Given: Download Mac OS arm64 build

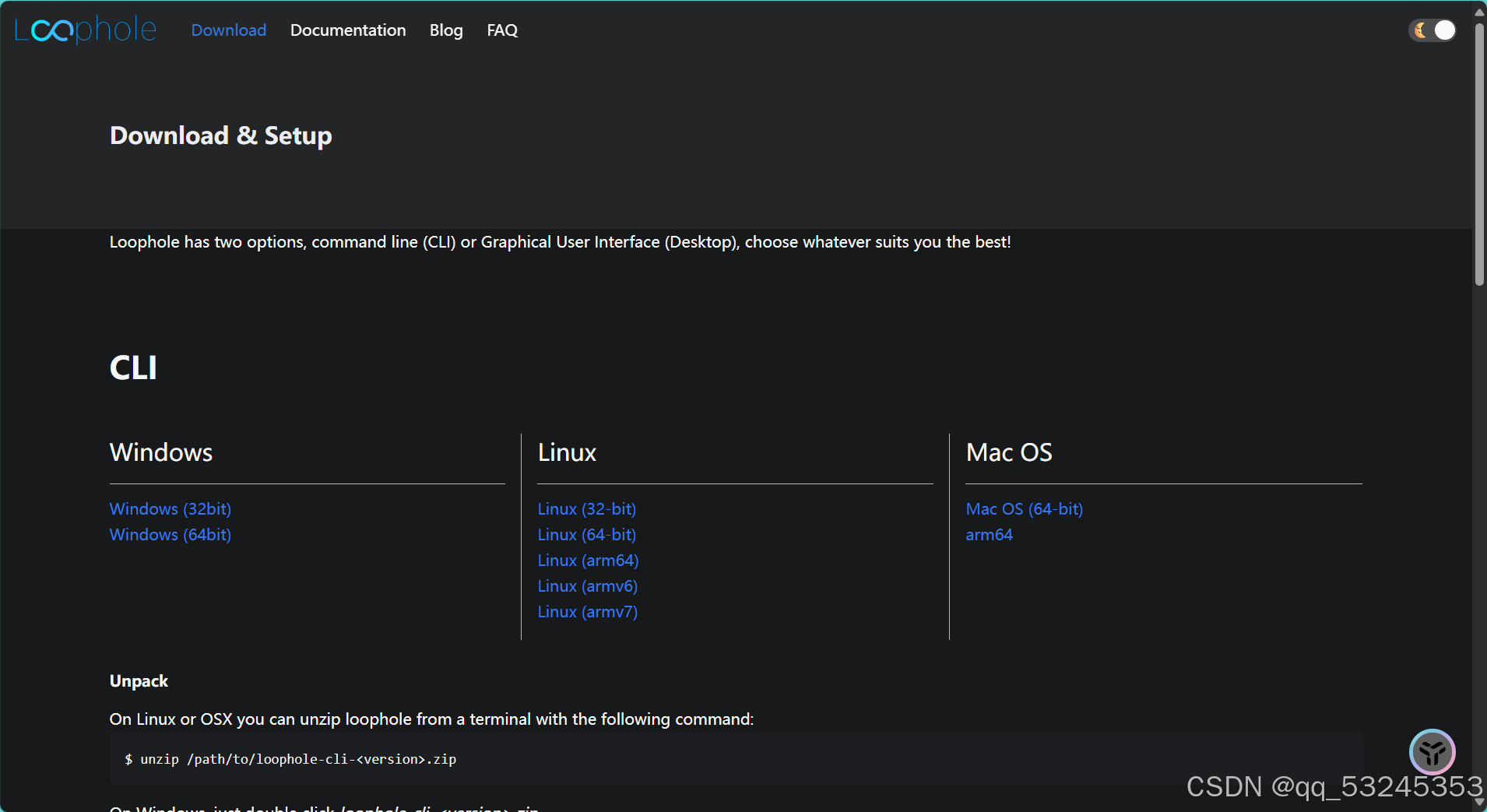Looking at the screenshot, I should [x=990, y=535].
